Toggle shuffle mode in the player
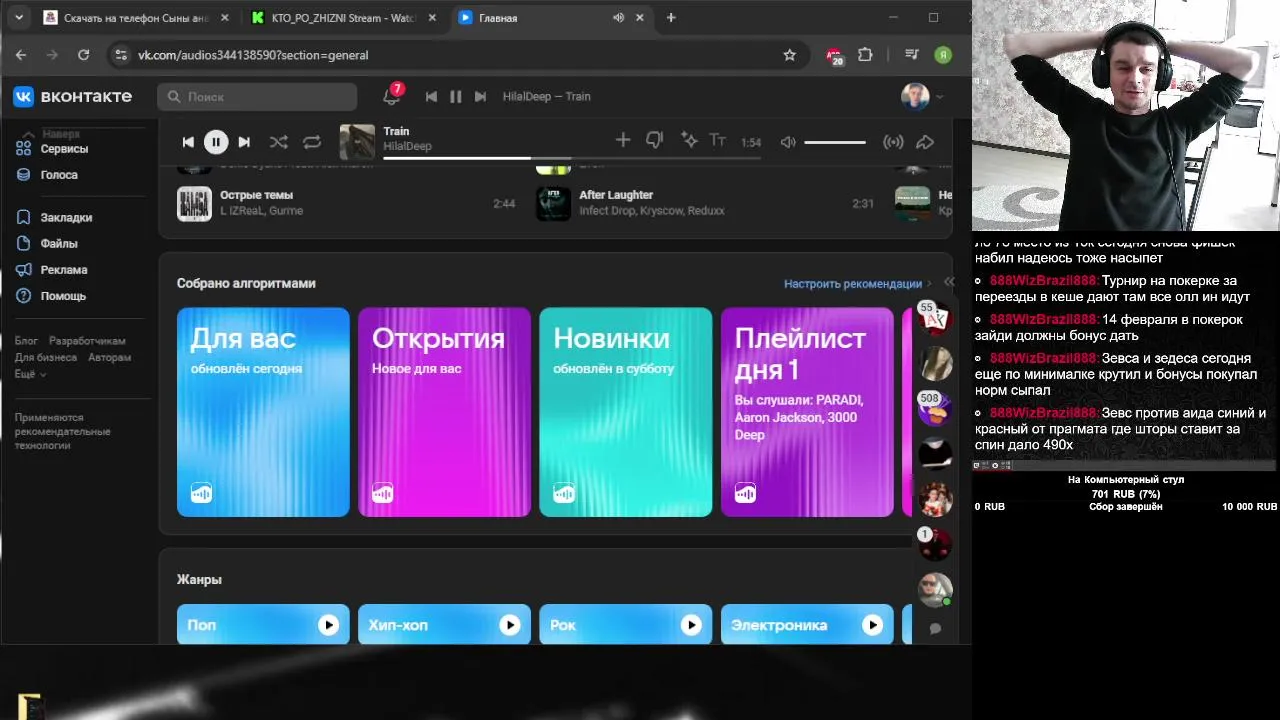The height and width of the screenshot is (720, 1280). tap(278, 142)
